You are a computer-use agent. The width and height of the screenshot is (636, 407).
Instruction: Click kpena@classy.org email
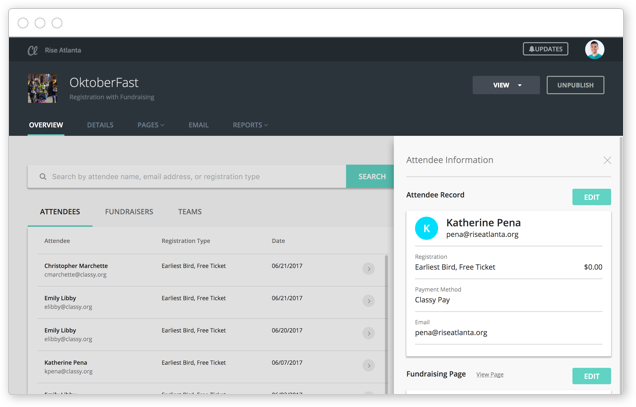(x=69, y=371)
